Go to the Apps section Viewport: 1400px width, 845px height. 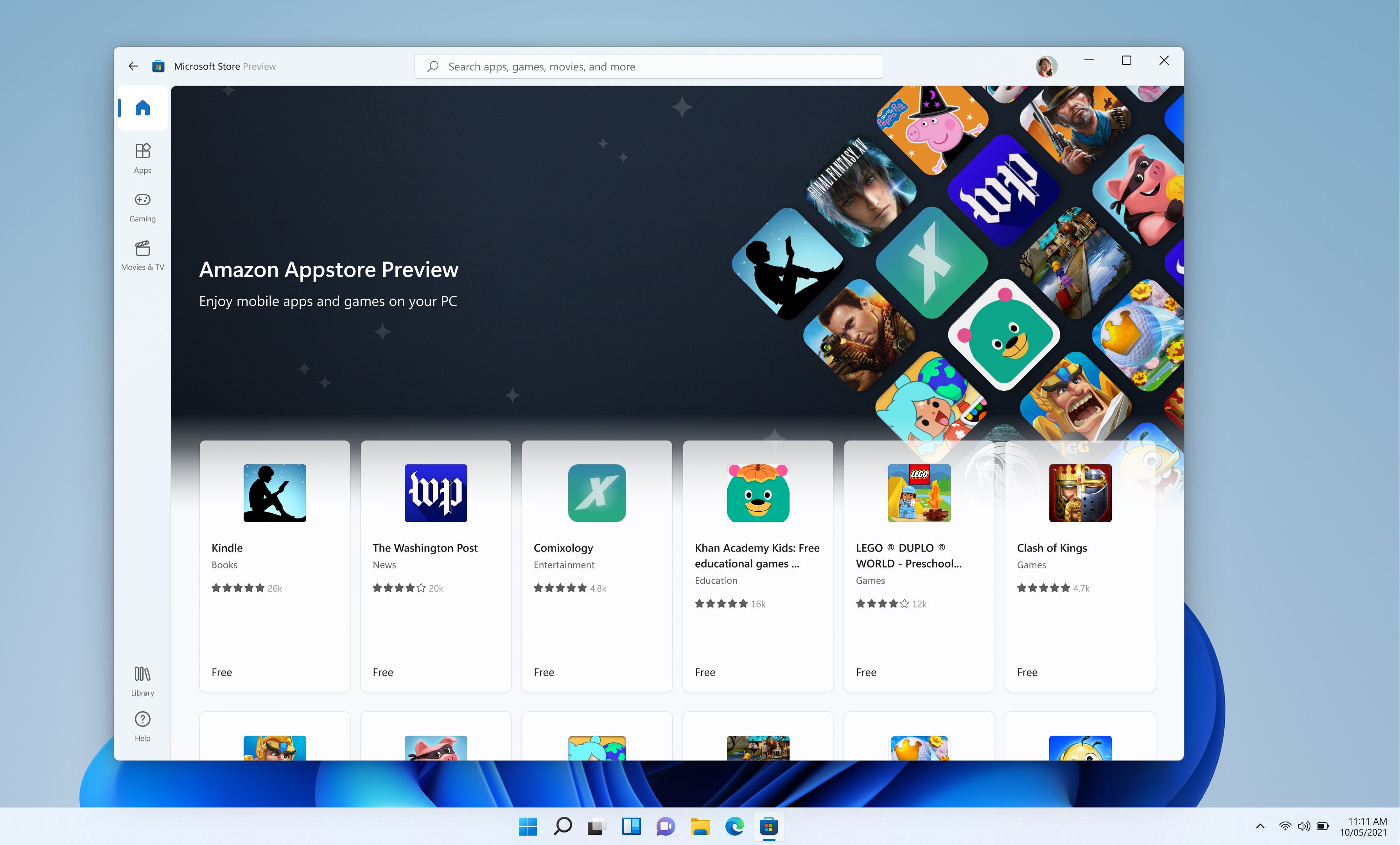(142, 157)
